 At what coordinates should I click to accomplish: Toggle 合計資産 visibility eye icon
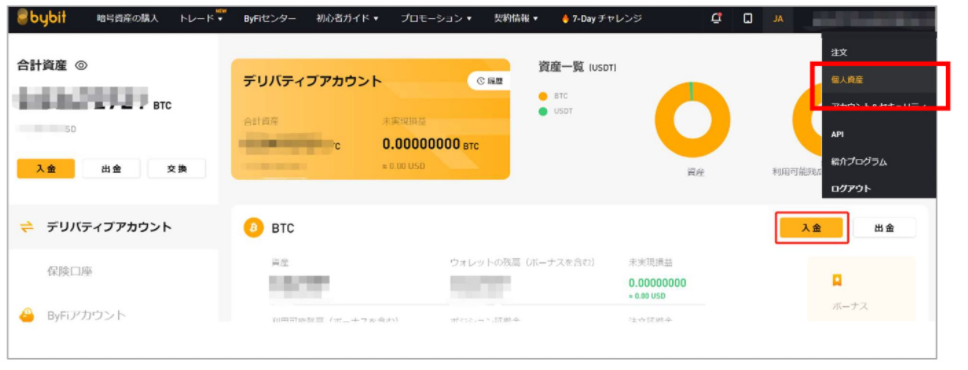coord(80,65)
